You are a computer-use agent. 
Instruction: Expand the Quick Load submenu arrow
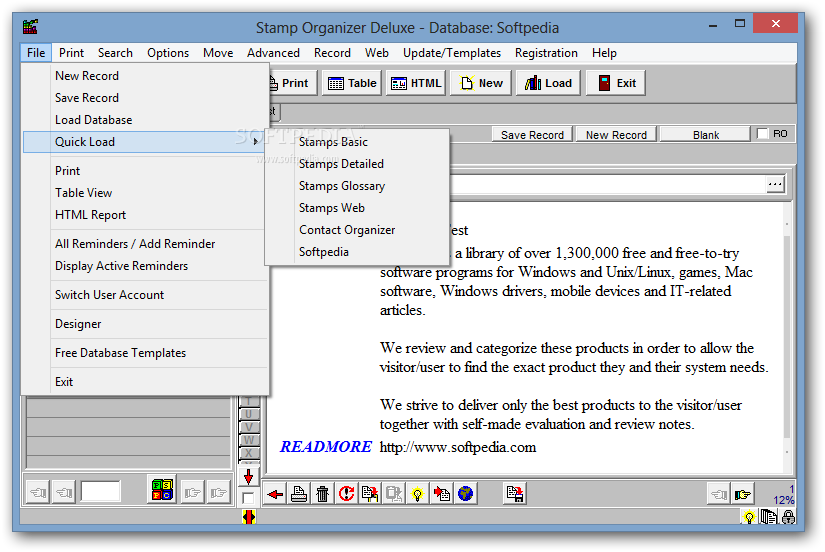click(256, 142)
